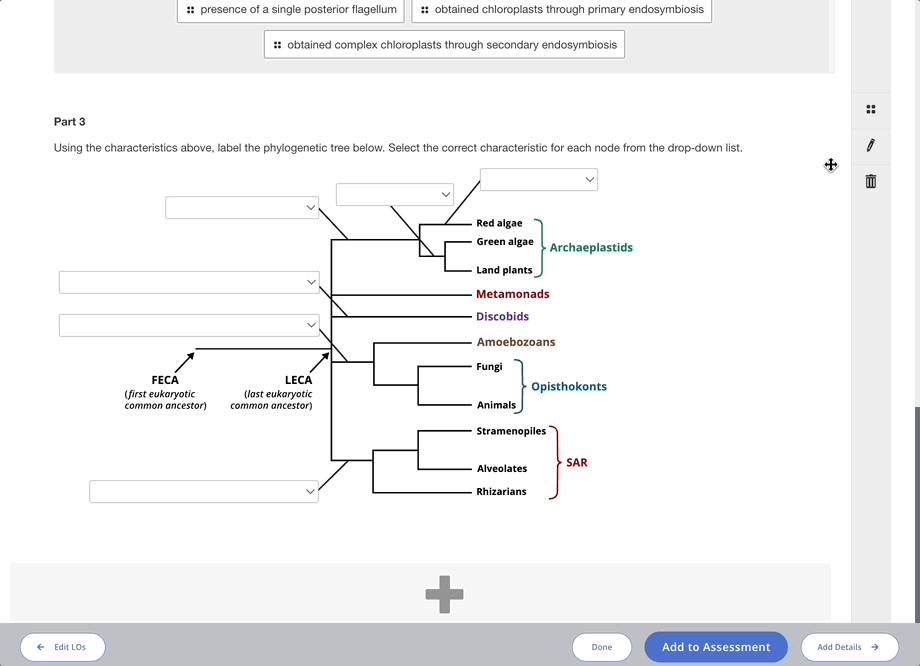Click the arrow icon on the Add Details button

[x=876, y=647]
